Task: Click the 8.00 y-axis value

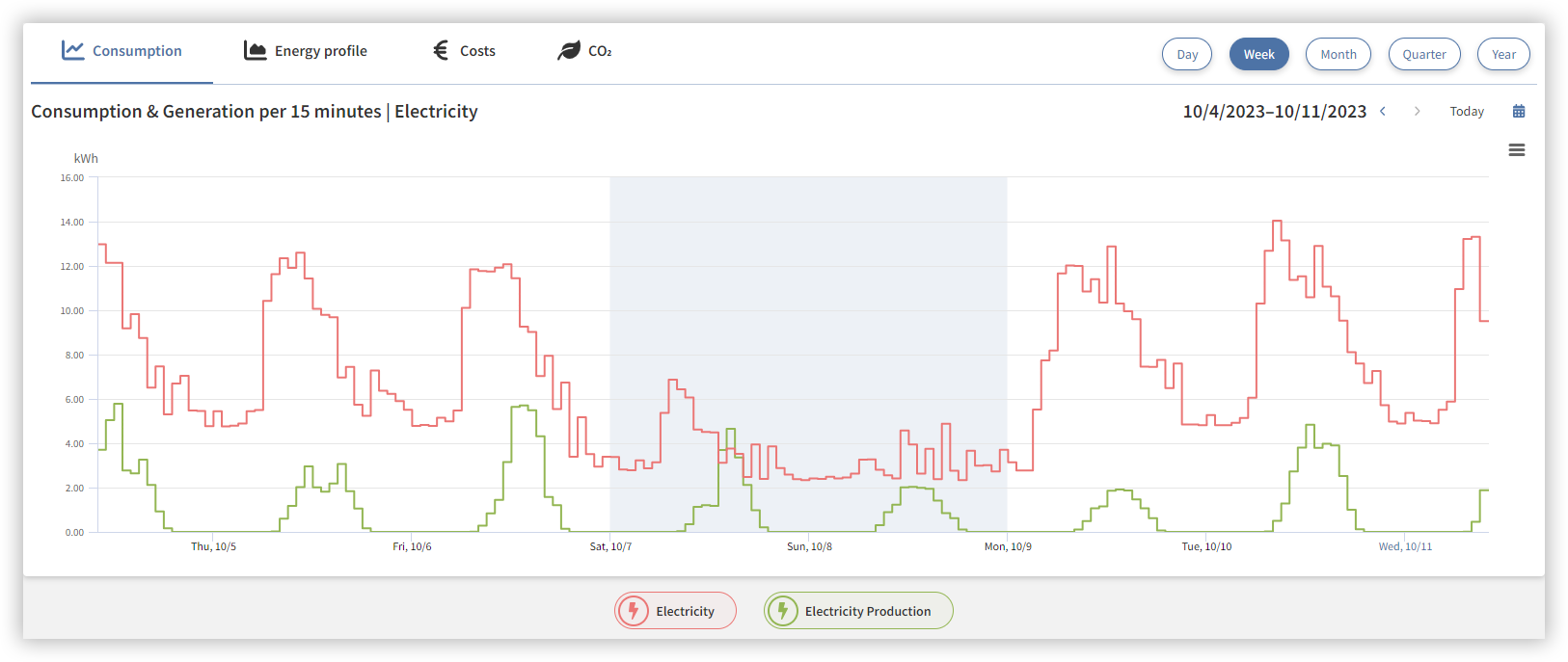Action: 74,355
